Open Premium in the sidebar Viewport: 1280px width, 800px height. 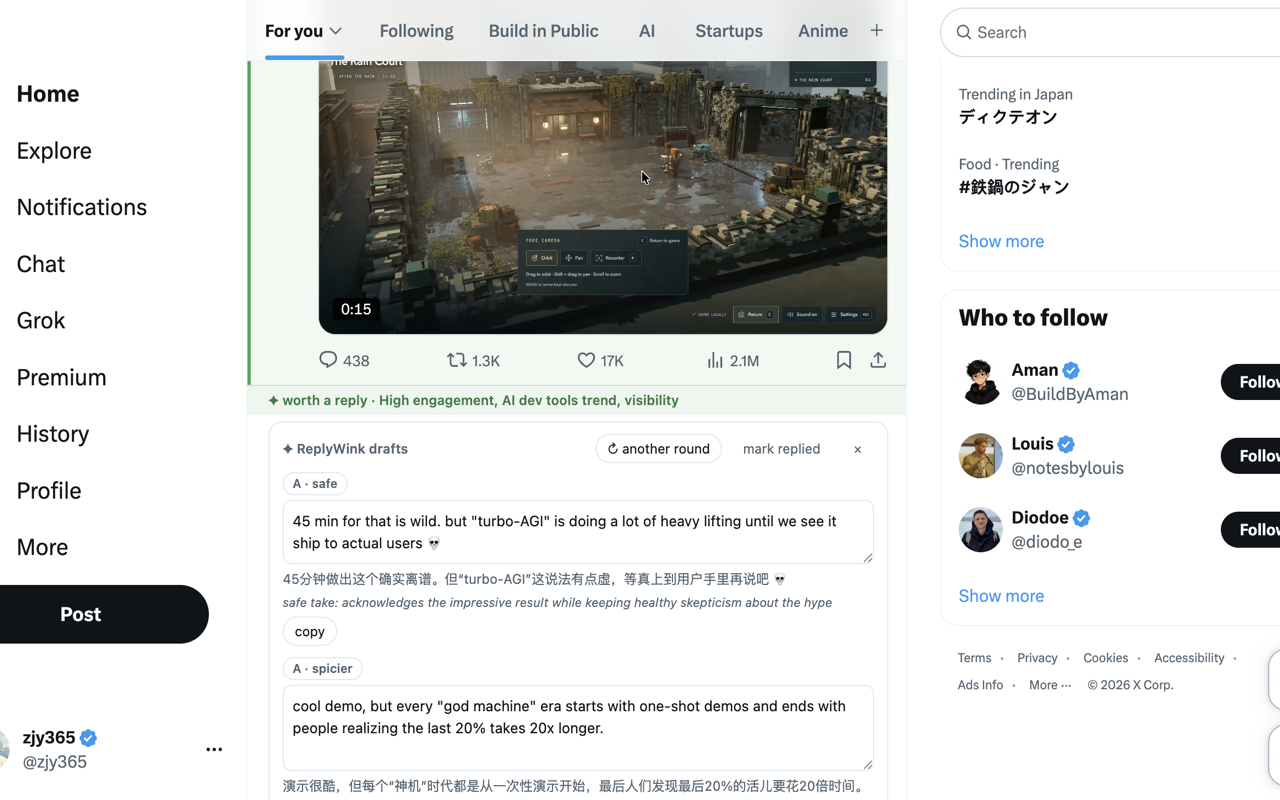[x=61, y=377]
